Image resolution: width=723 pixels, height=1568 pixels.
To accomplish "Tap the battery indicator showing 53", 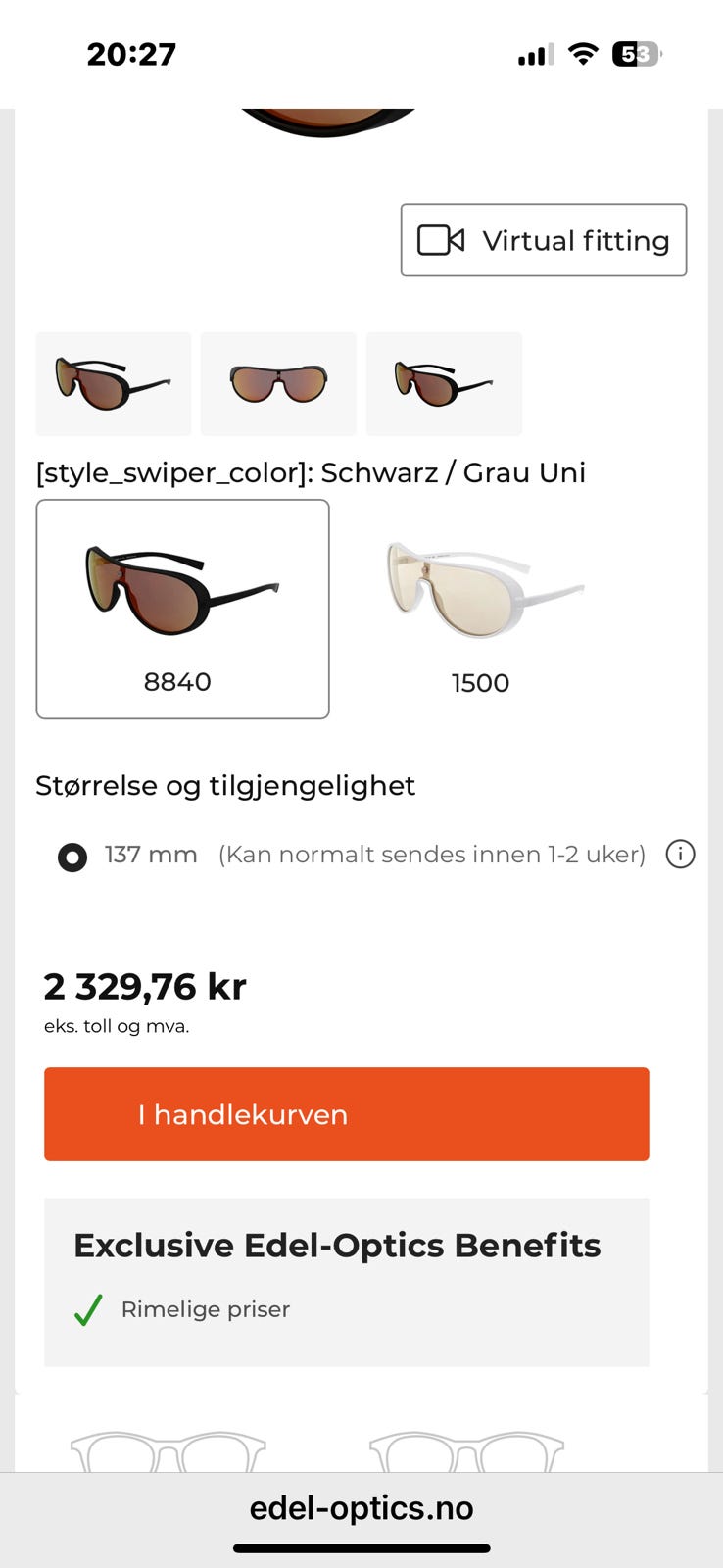I will click(636, 54).
